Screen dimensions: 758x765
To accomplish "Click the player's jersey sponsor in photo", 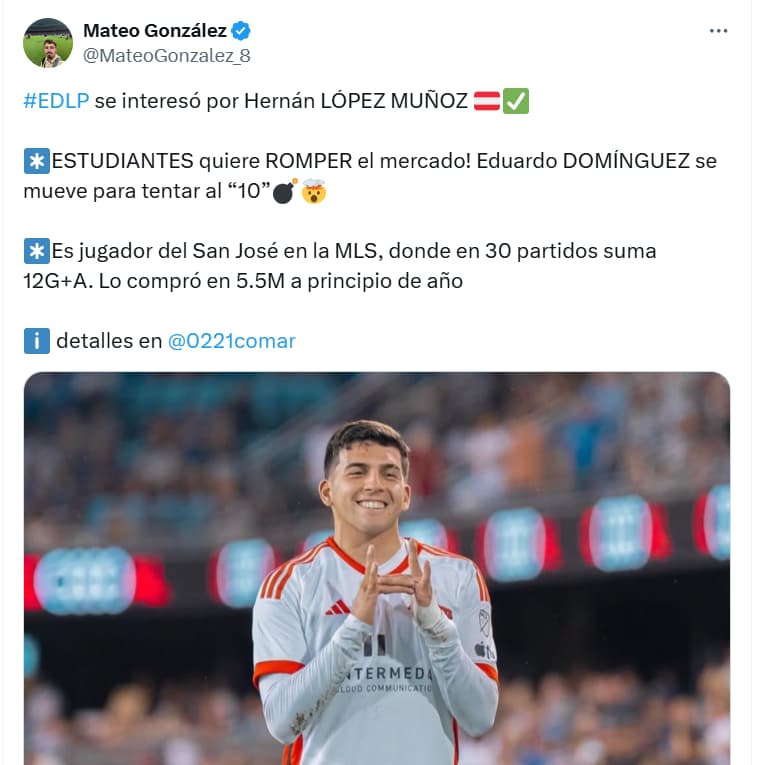I will tap(388, 679).
